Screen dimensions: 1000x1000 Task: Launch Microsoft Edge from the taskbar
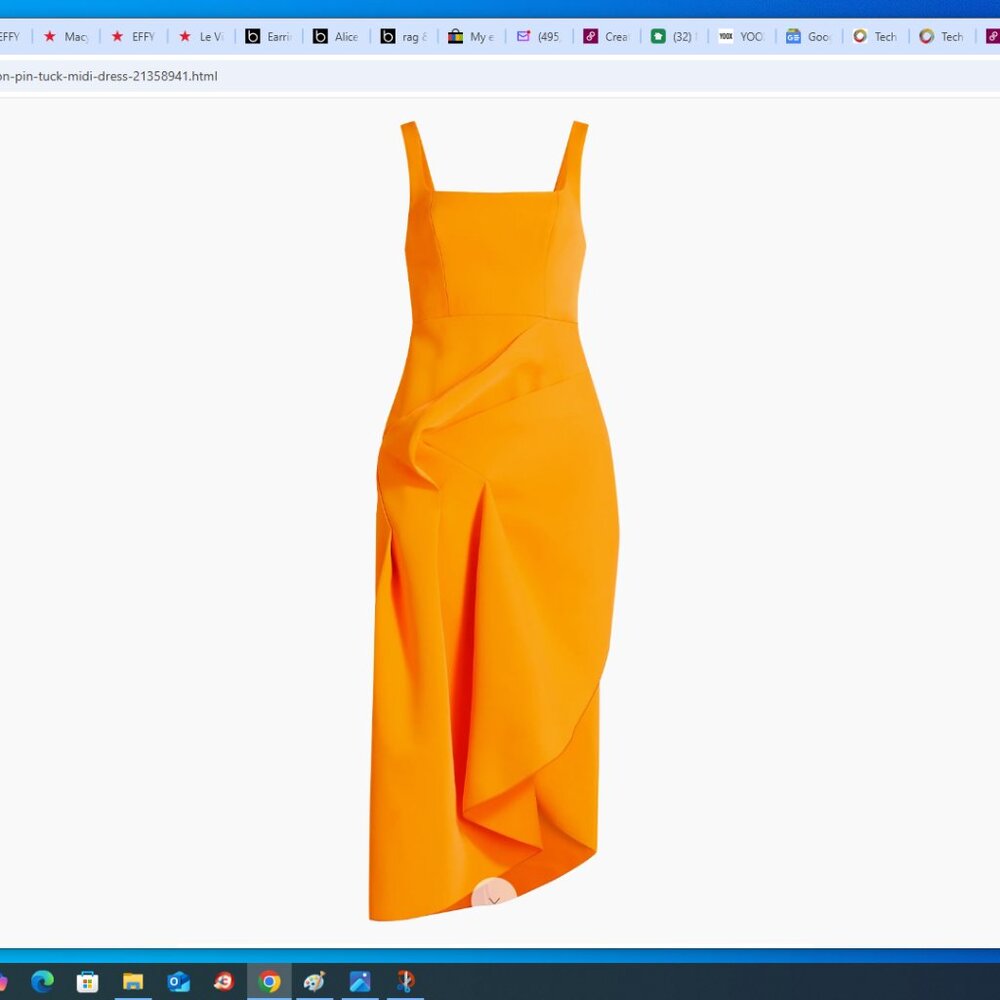41,981
